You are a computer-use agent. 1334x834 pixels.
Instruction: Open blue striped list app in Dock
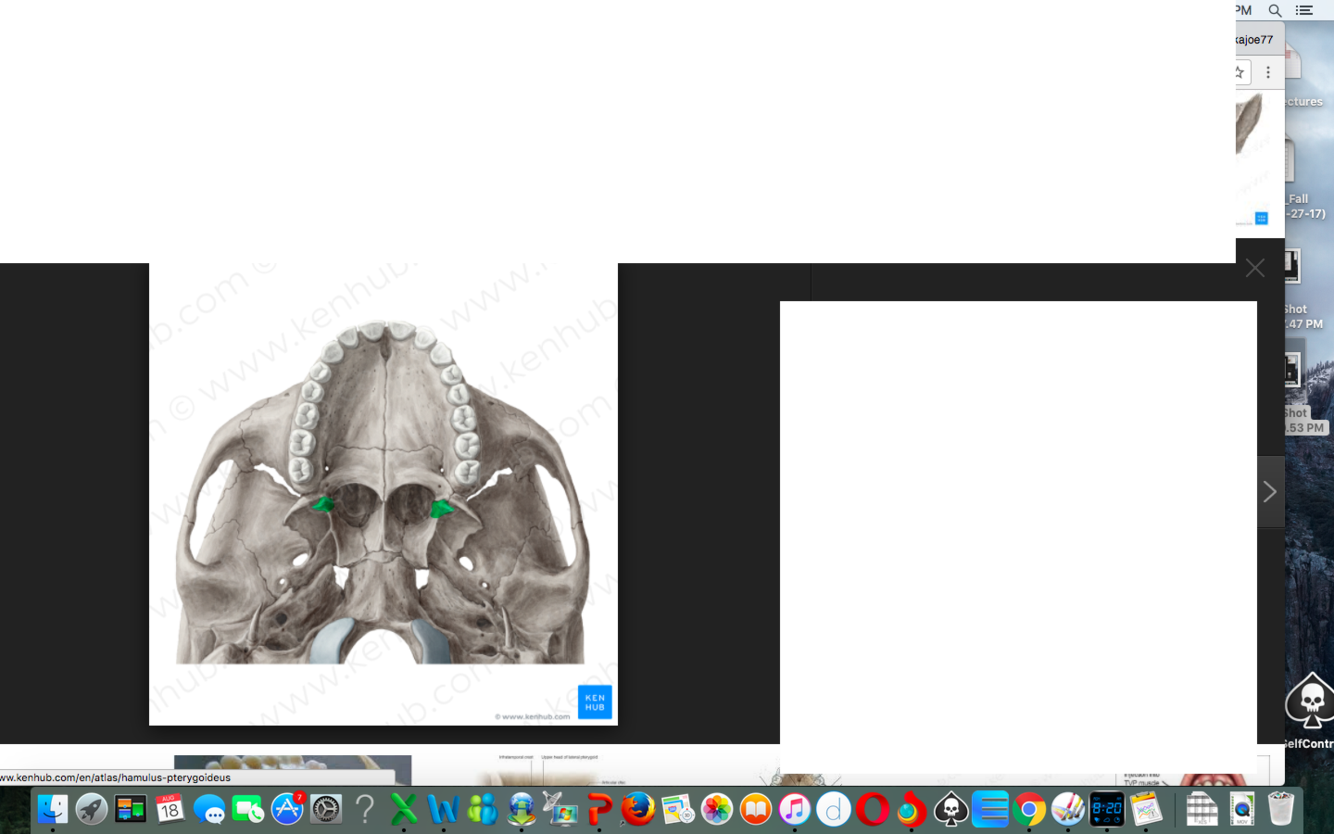(990, 808)
